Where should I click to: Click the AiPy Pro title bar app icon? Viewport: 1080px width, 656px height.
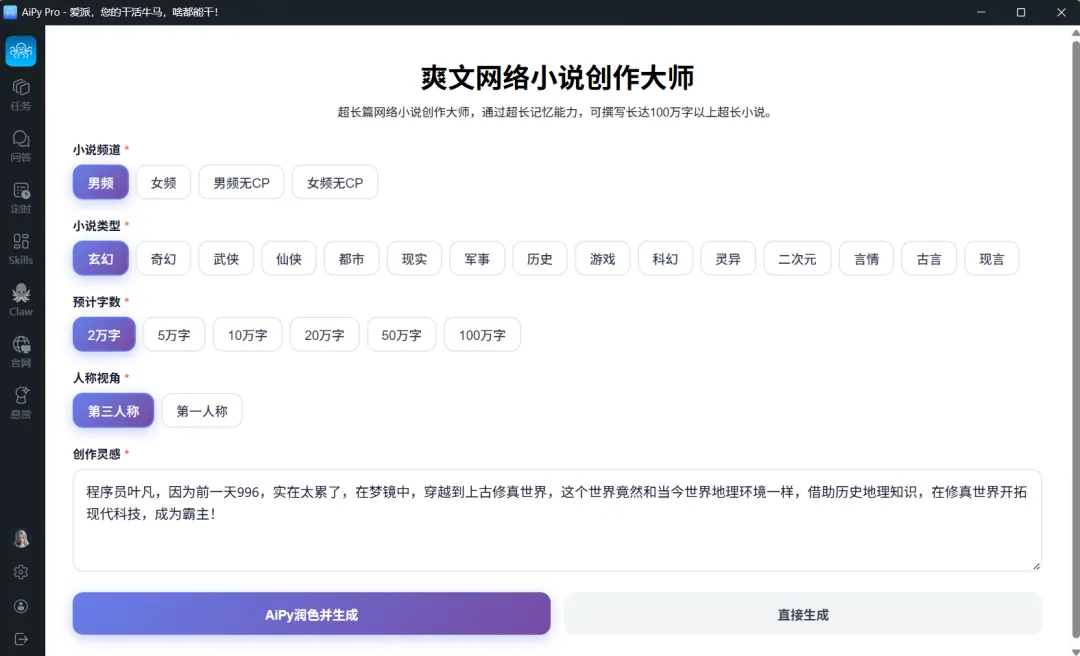coord(10,12)
